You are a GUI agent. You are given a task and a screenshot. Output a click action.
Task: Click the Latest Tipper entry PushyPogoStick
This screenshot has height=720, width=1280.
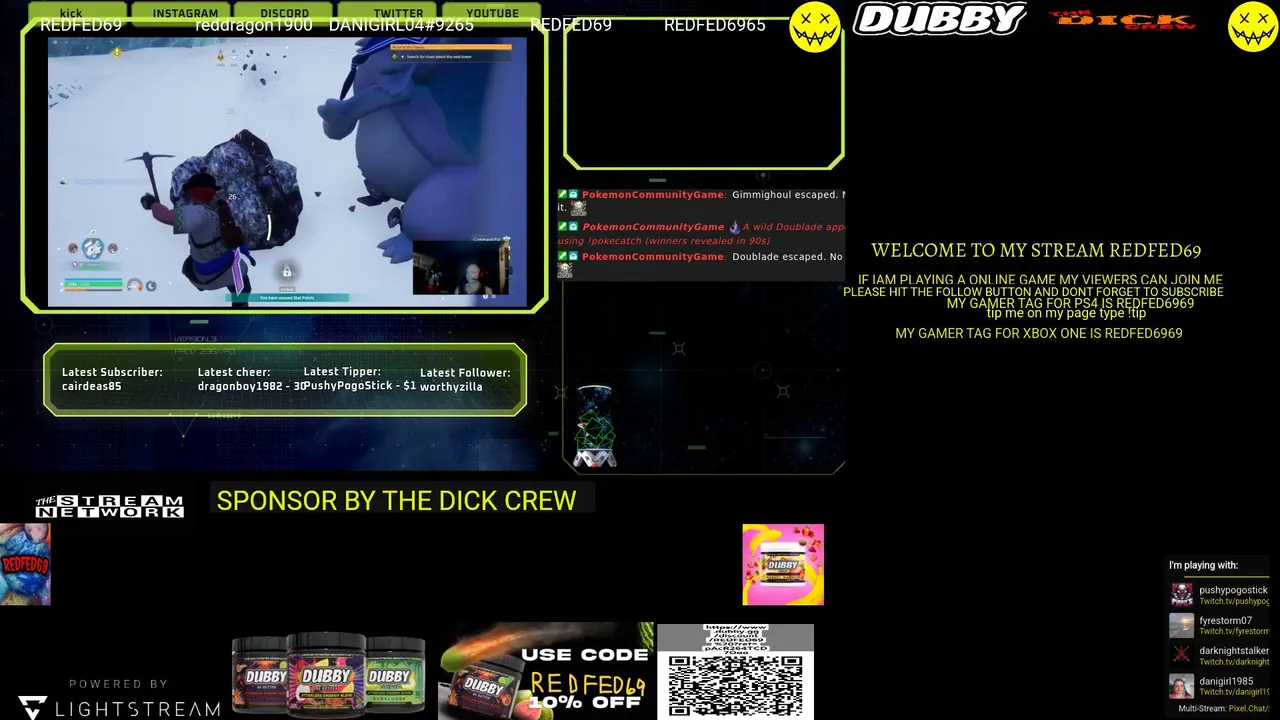click(360, 385)
